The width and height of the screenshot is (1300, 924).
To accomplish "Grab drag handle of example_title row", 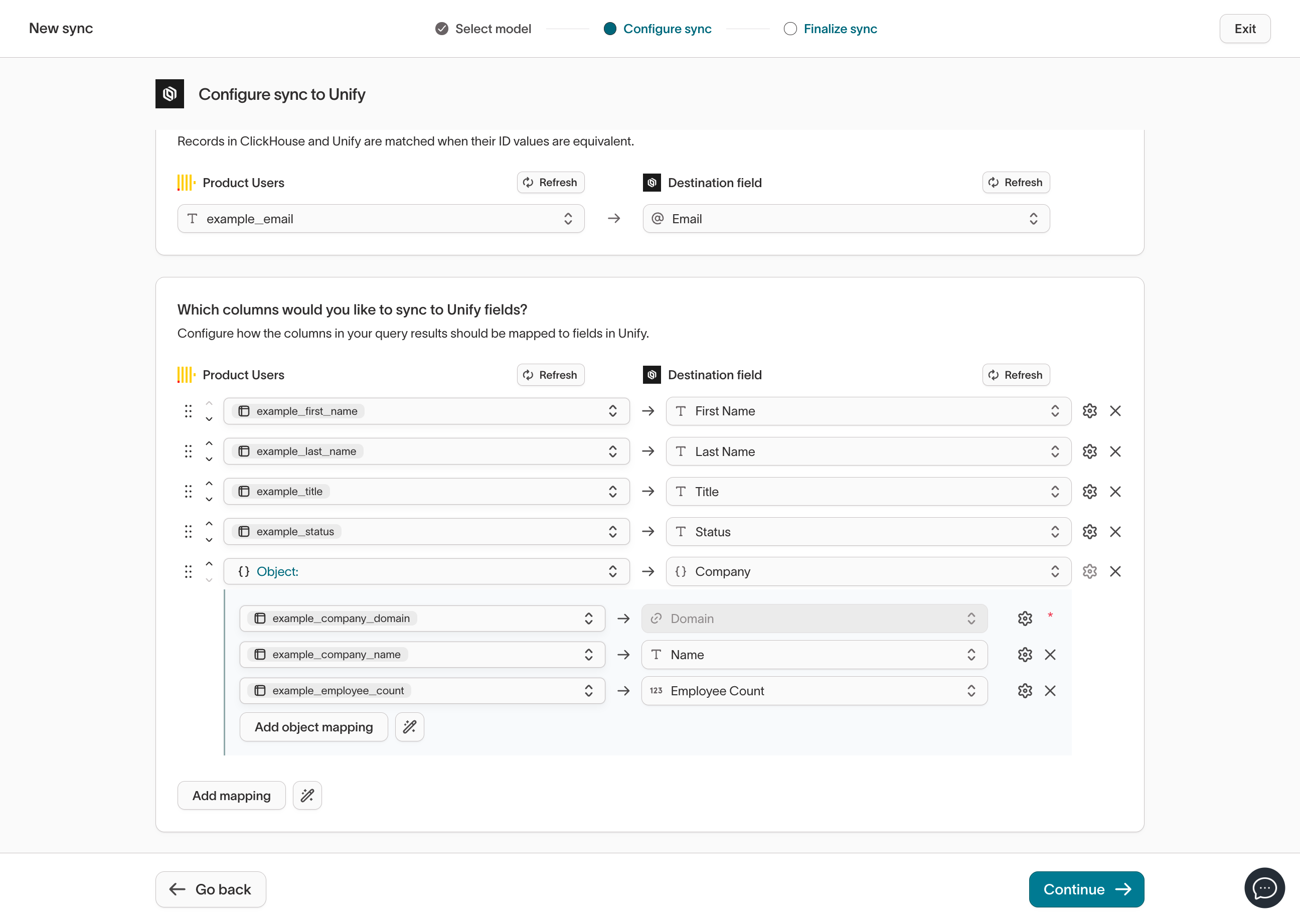I will tap(188, 491).
